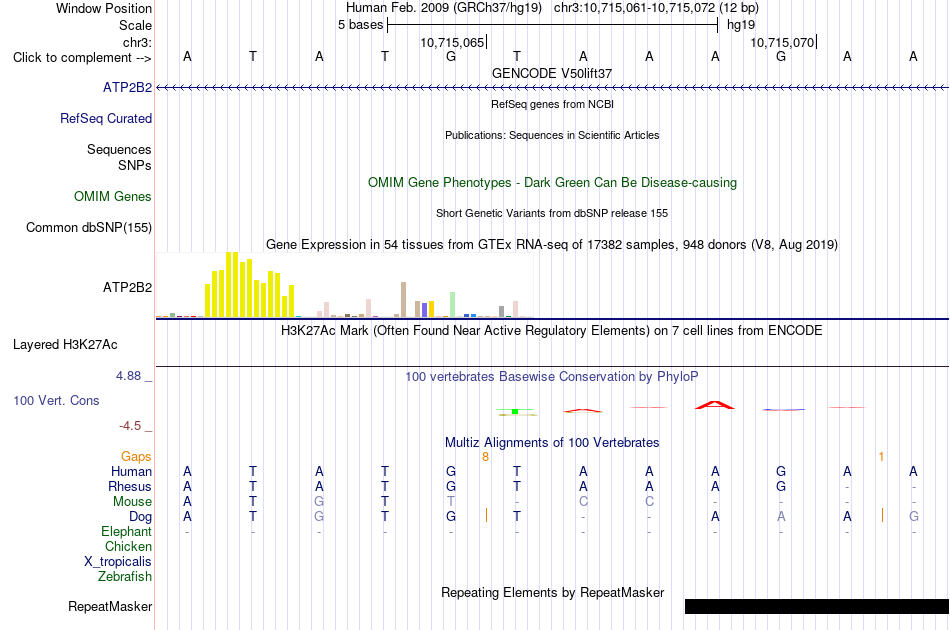This screenshot has width=950, height=630.
Task: Click the 4.88 PhyloP upper scale value
Action: (x=128, y=376)
